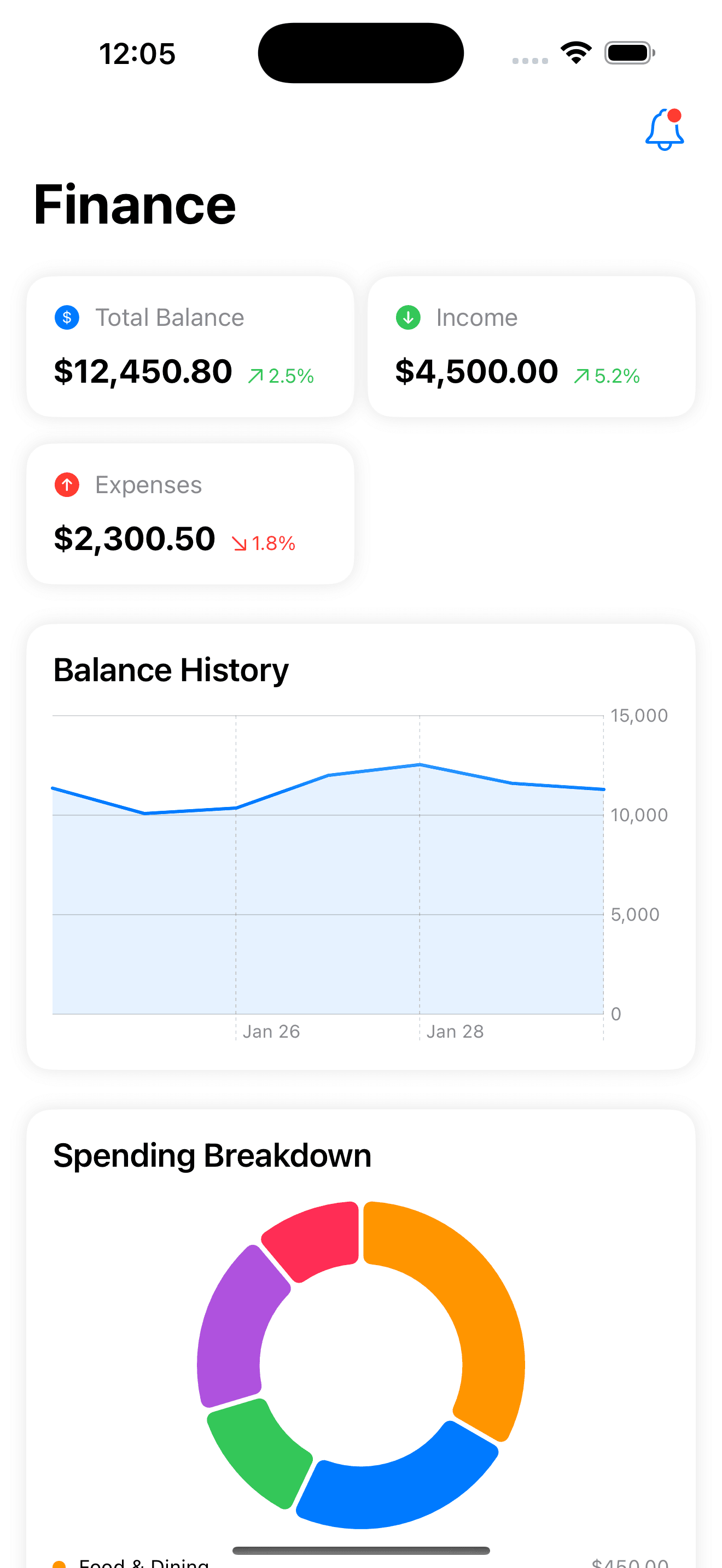Tap the Jan 28 point on the balance chart
The width and height of the screenshot is (722, 1568).
[420, 764]
